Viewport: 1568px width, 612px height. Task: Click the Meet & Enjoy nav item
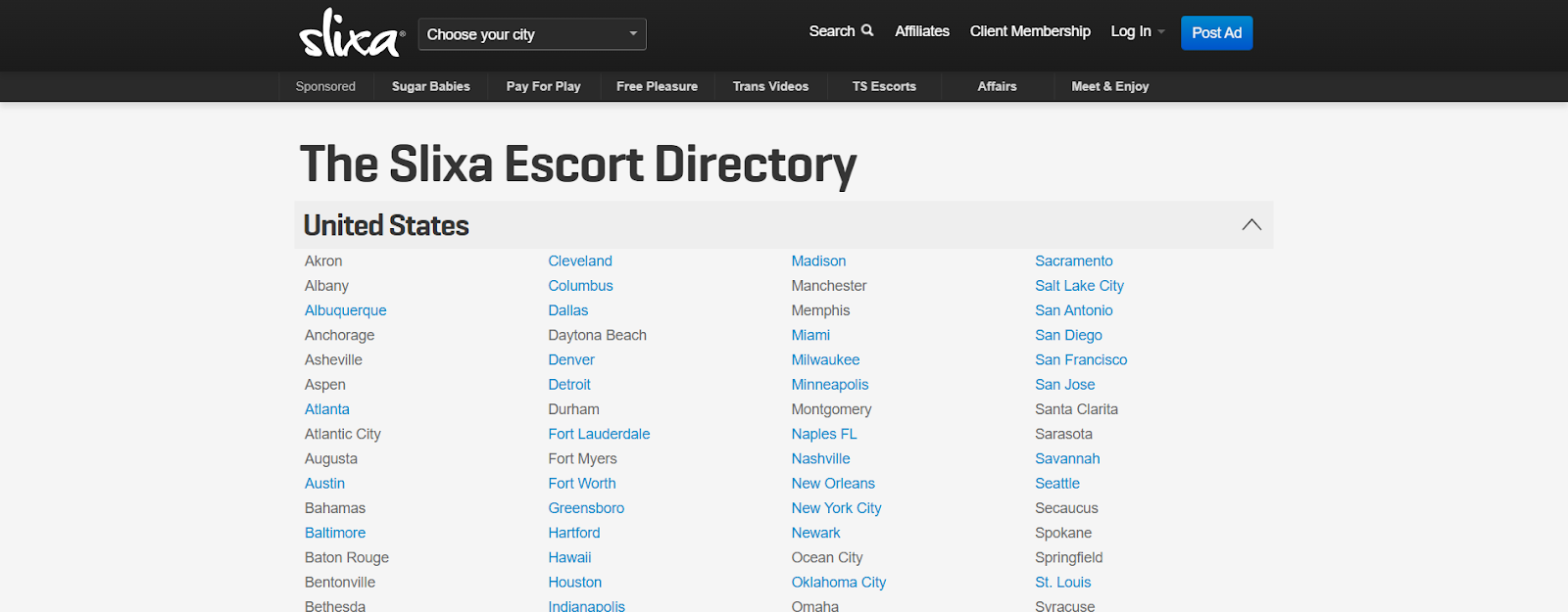(1109, 86)
